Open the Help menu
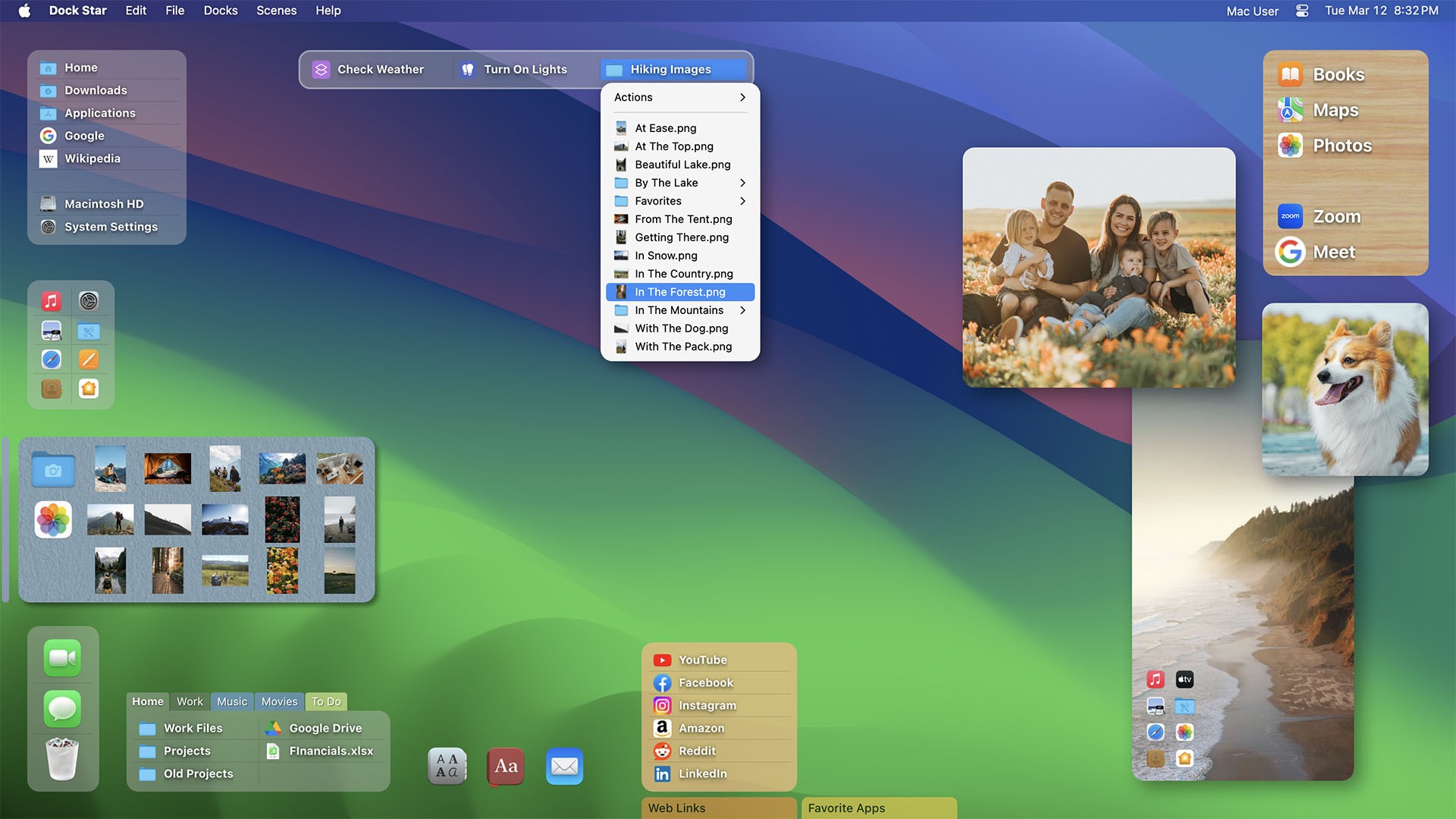1456x819 pixels. pyautogui.click(x=328, y=11)
